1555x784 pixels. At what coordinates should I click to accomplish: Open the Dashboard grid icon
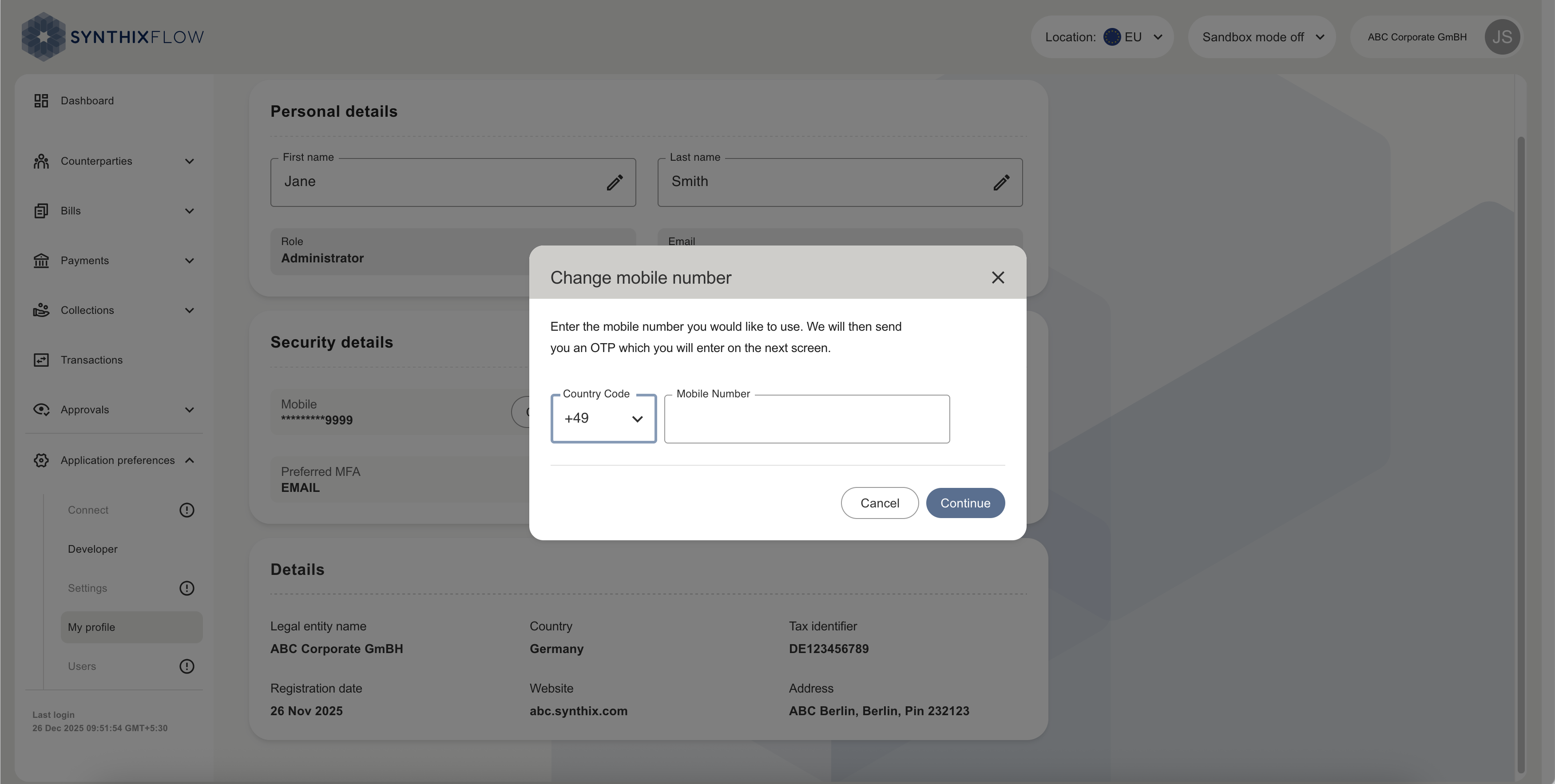click(x=41, y=101)
